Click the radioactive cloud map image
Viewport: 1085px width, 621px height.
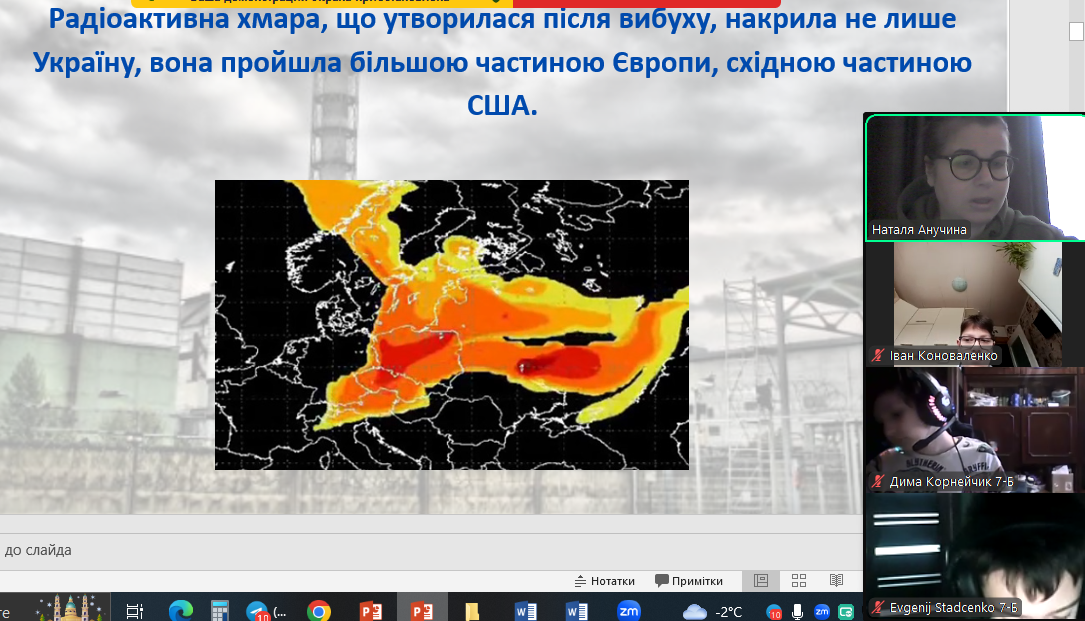pyautogui.click(x=452, y=325)
